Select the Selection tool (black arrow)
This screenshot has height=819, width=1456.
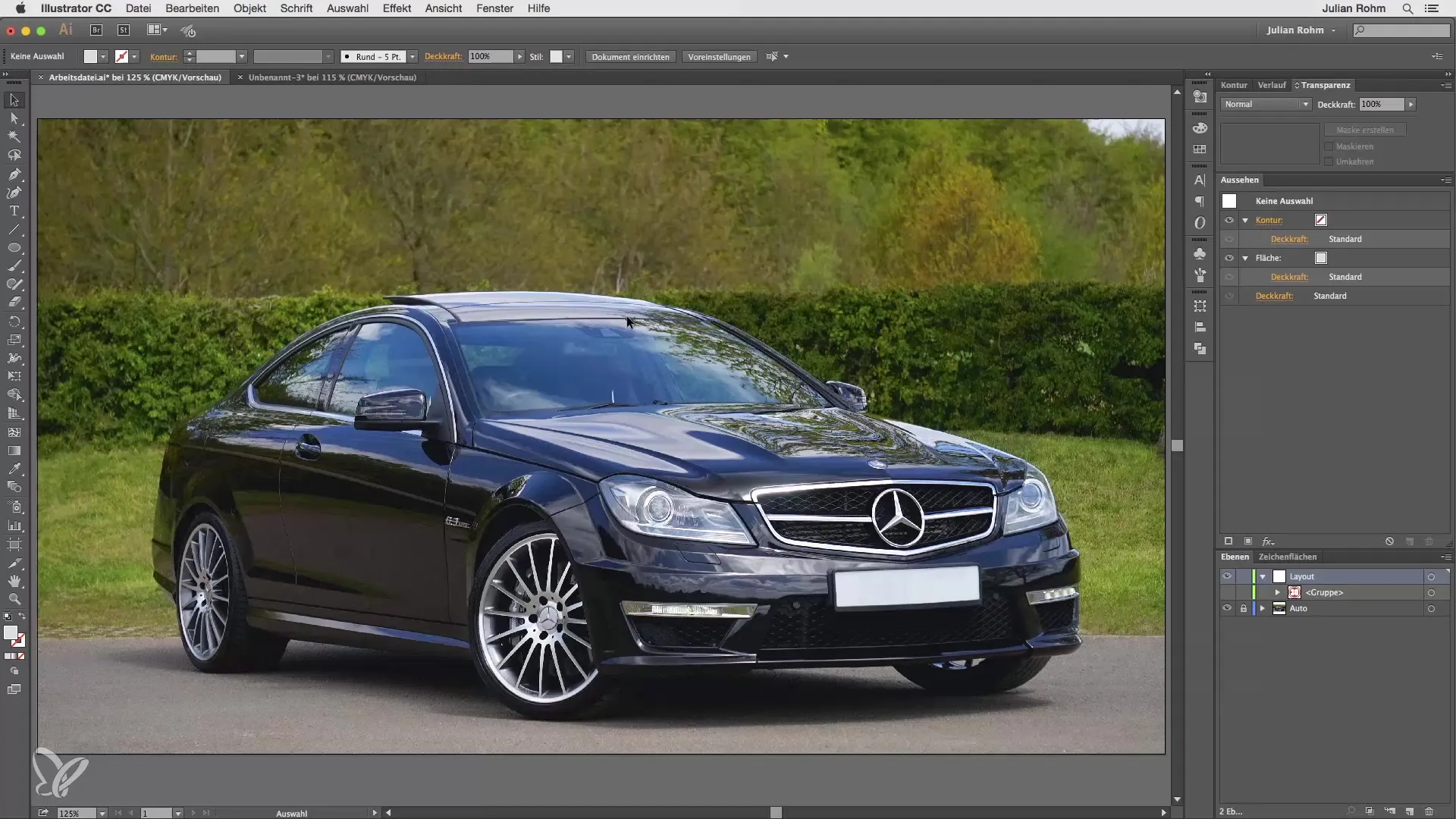[14, 100]
